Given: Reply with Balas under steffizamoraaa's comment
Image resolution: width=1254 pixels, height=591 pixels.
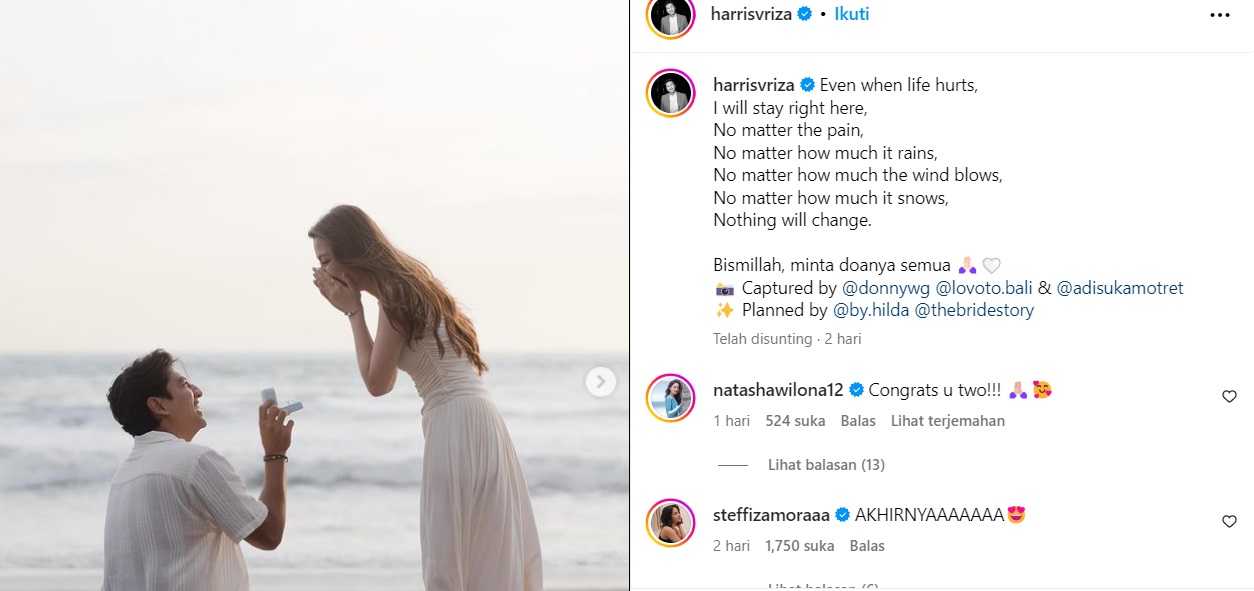Looking at the screenshot, I should (866, 546).
